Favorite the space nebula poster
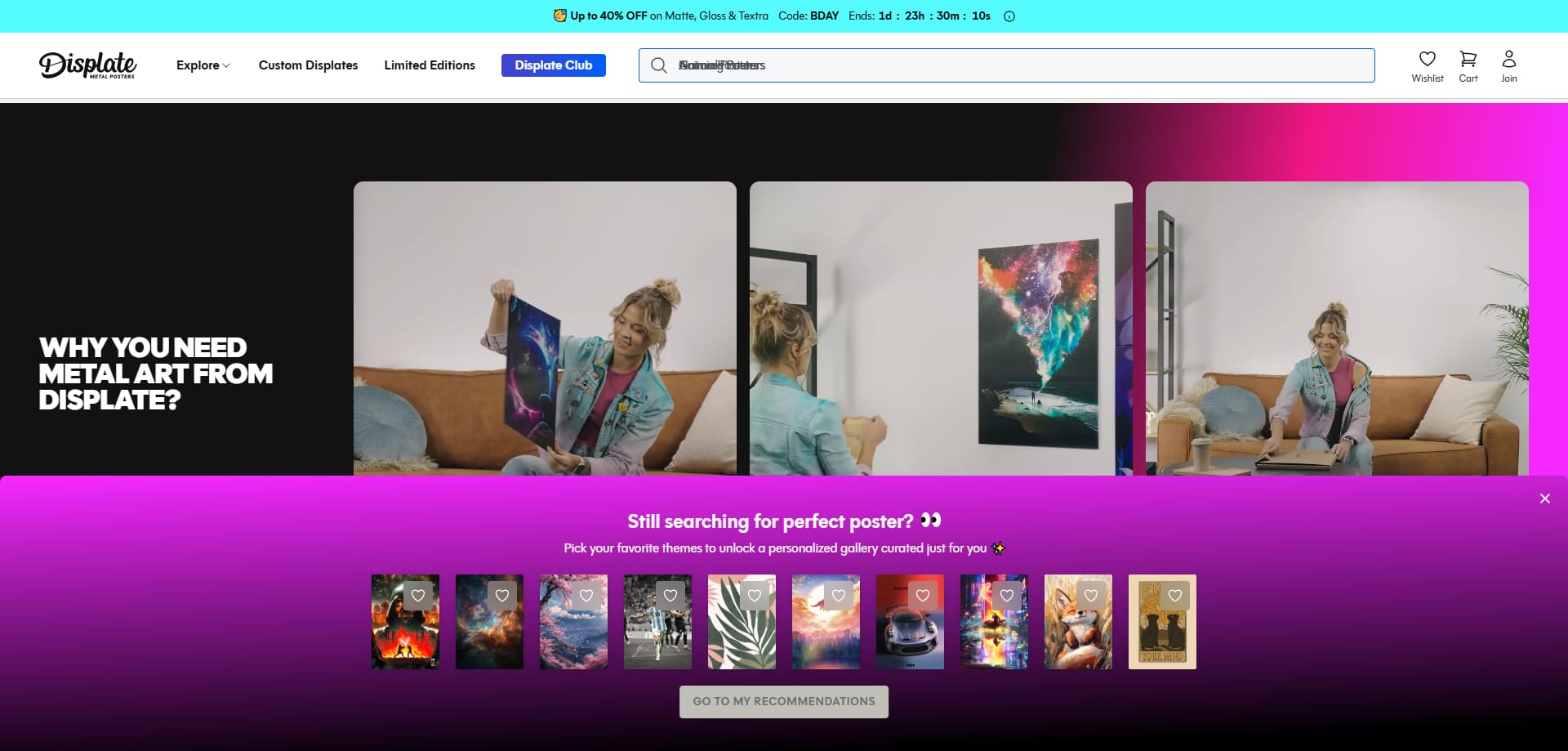This screenshot has height=751, width=1568. point(502,596)
